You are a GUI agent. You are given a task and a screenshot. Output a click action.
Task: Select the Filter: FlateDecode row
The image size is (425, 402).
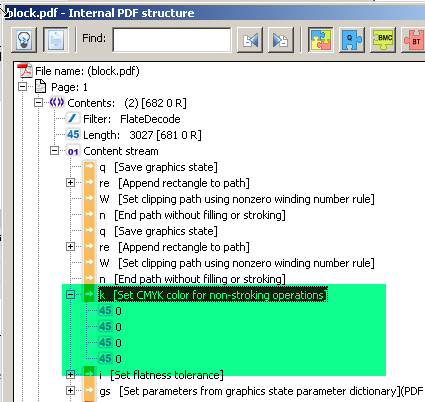coord(132,119)
